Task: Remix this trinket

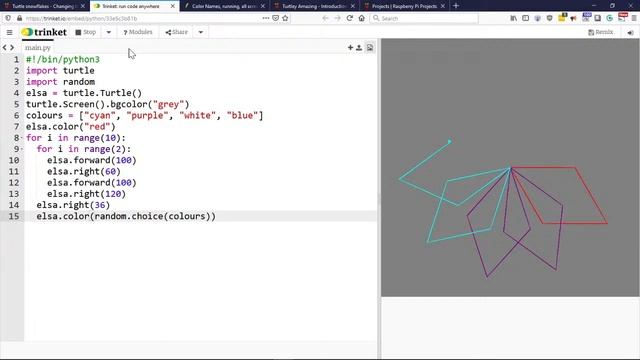Action: tap(600, 32)
